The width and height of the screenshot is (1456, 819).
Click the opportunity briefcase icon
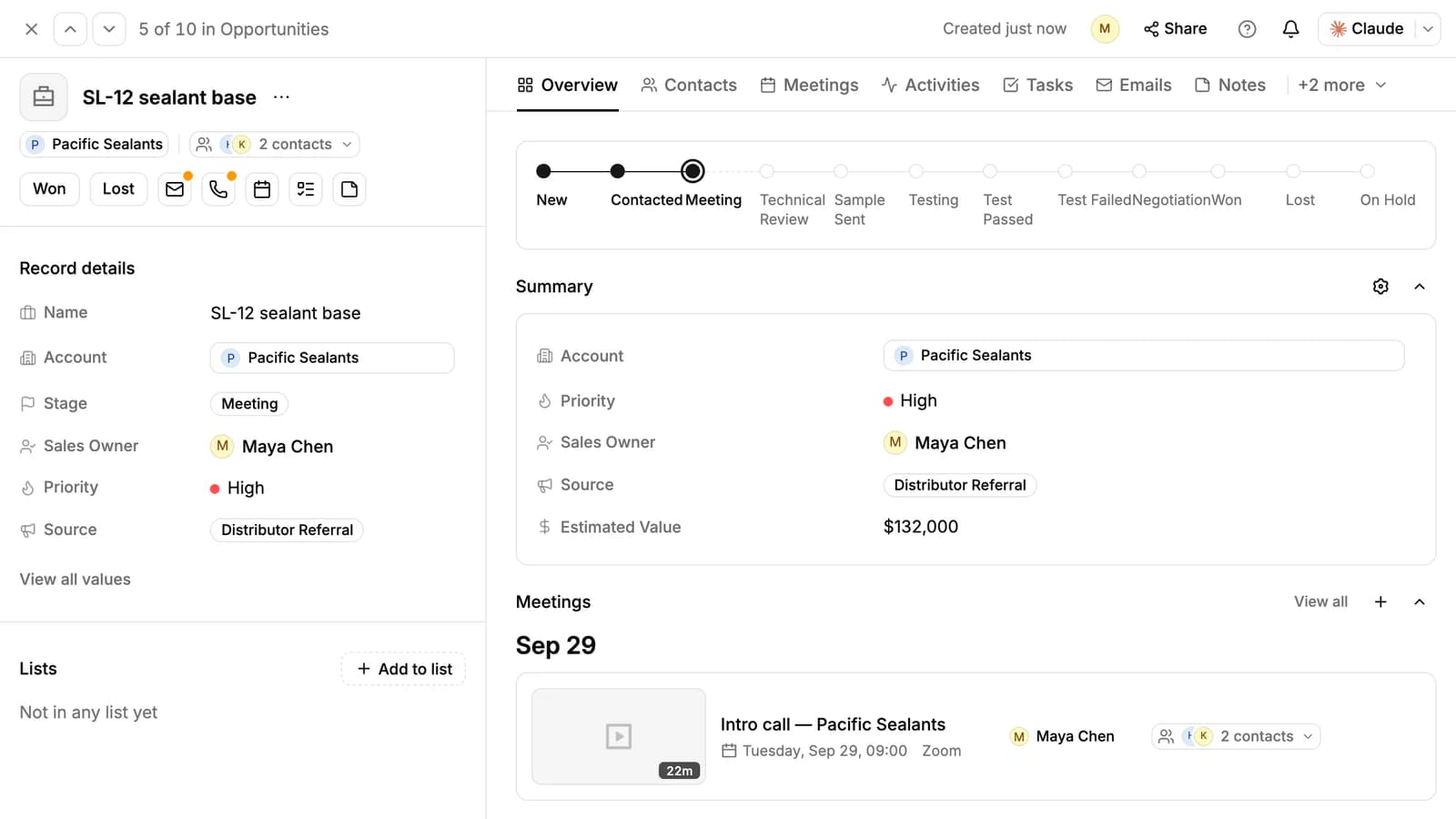tap(44, 96)
